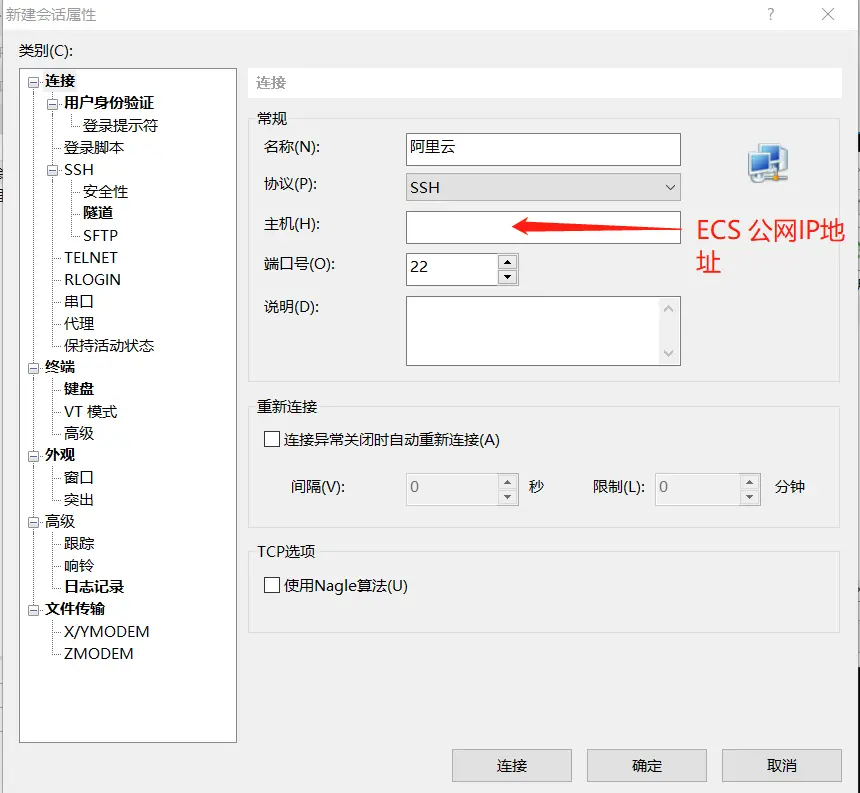Image resolution: width=860 pixels, height=793 pixels.
Task: Select 响铃 tree item
Action: coord(79,565)
